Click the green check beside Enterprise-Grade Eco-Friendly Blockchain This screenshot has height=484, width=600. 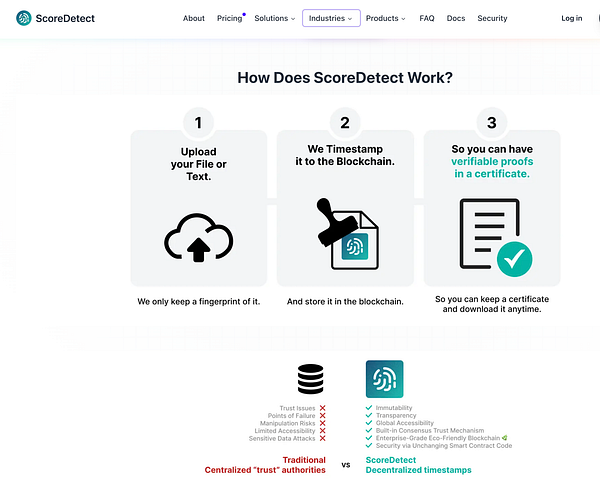coord(369,438)
